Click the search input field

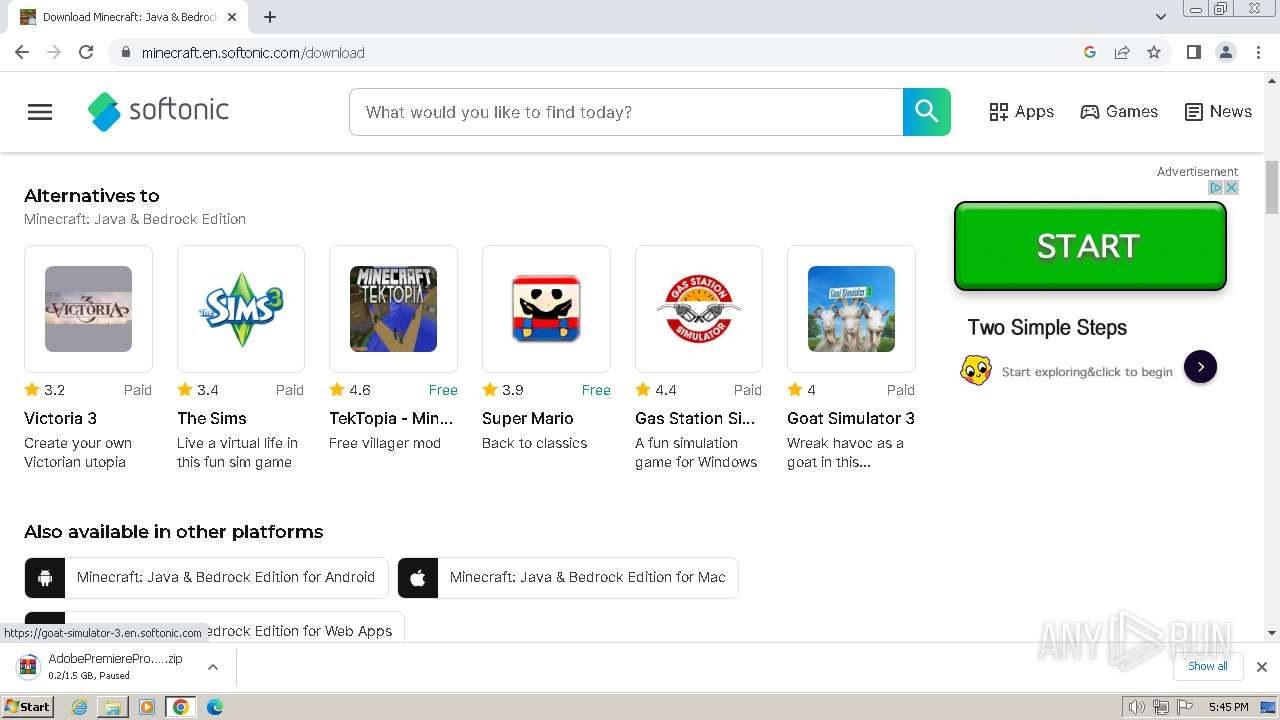click(x=626, y=112)
